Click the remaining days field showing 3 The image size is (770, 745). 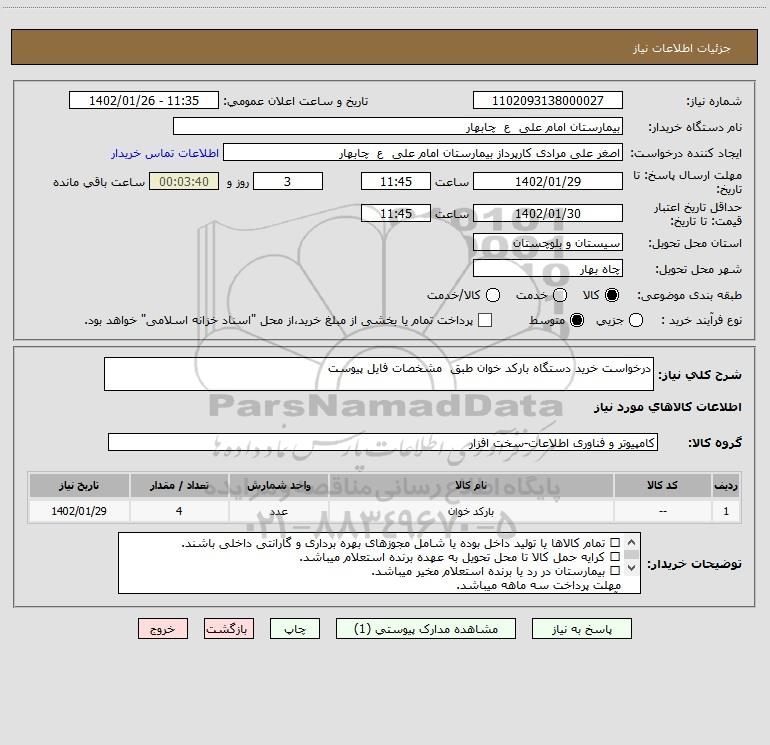pyautogui.click(x=288, y=181)
